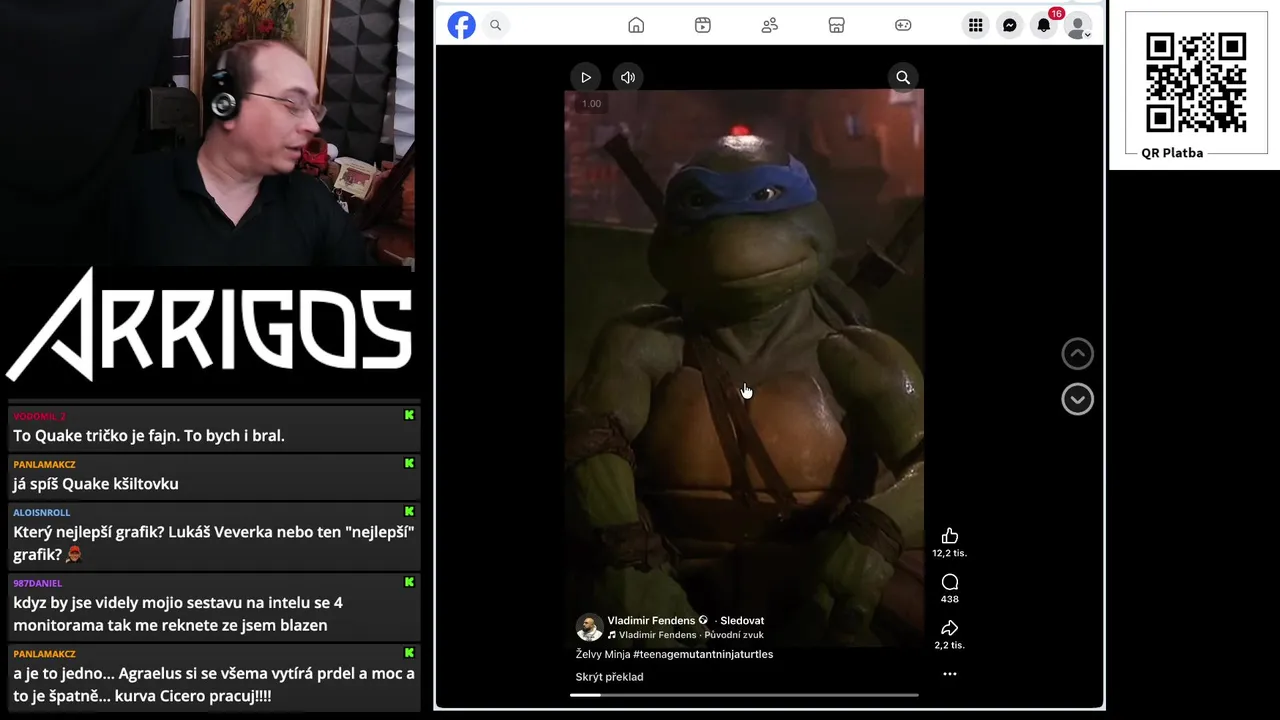Viewport: 1280px width, 720px height.
Task: Click the 438 comments count
Action: coord(950,599)
